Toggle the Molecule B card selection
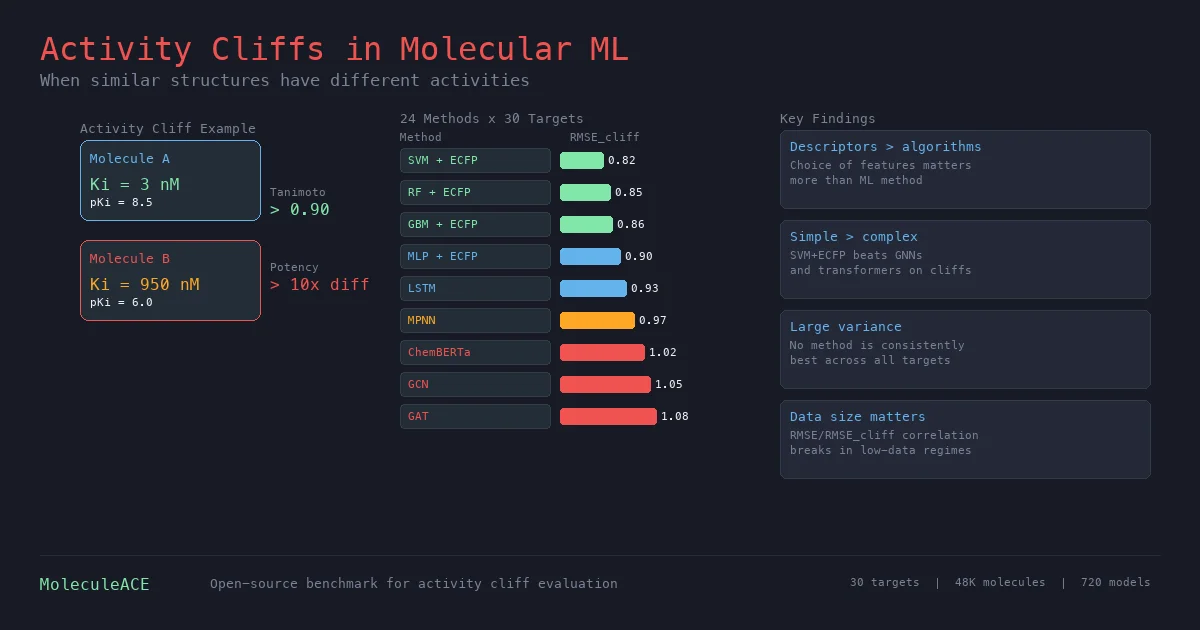The image size is (1200, 630). coord(170,280)
